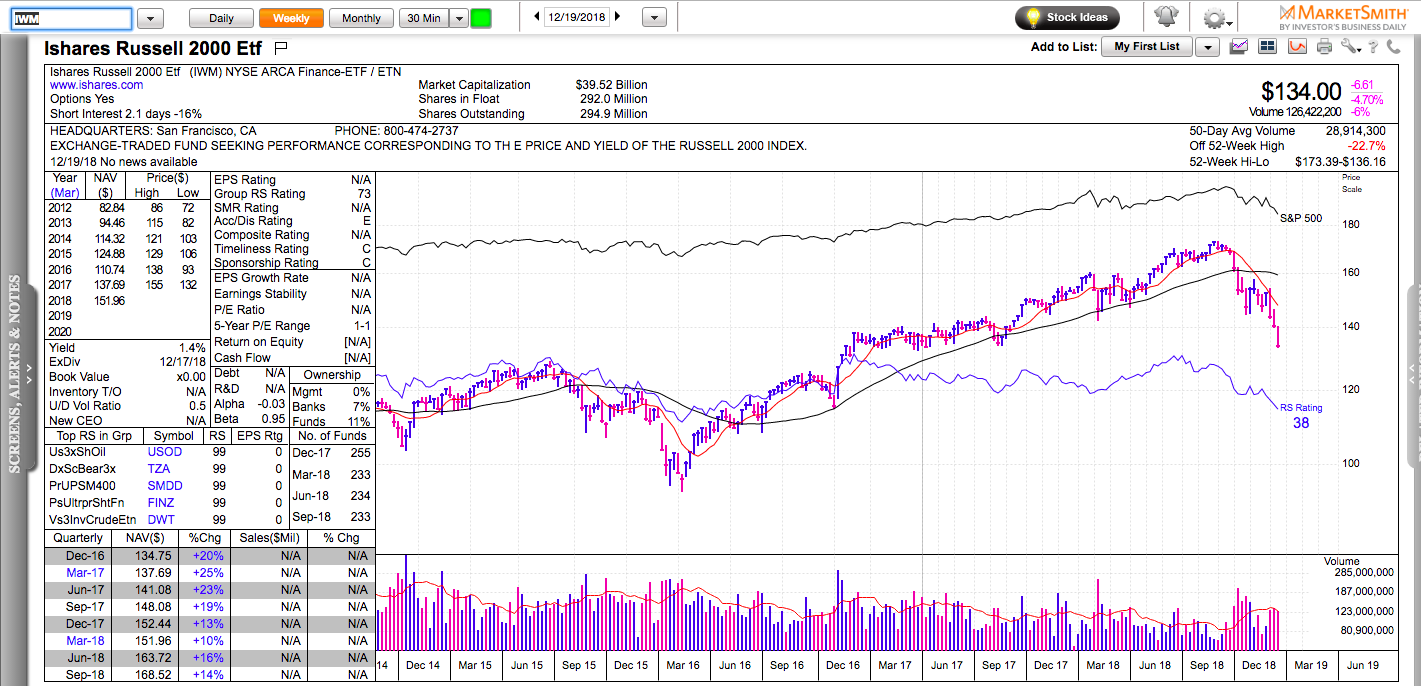This screenshot has height=686, width=1421.
Task: Click the Funds 11% ownership row
Action: coord(331,422)
